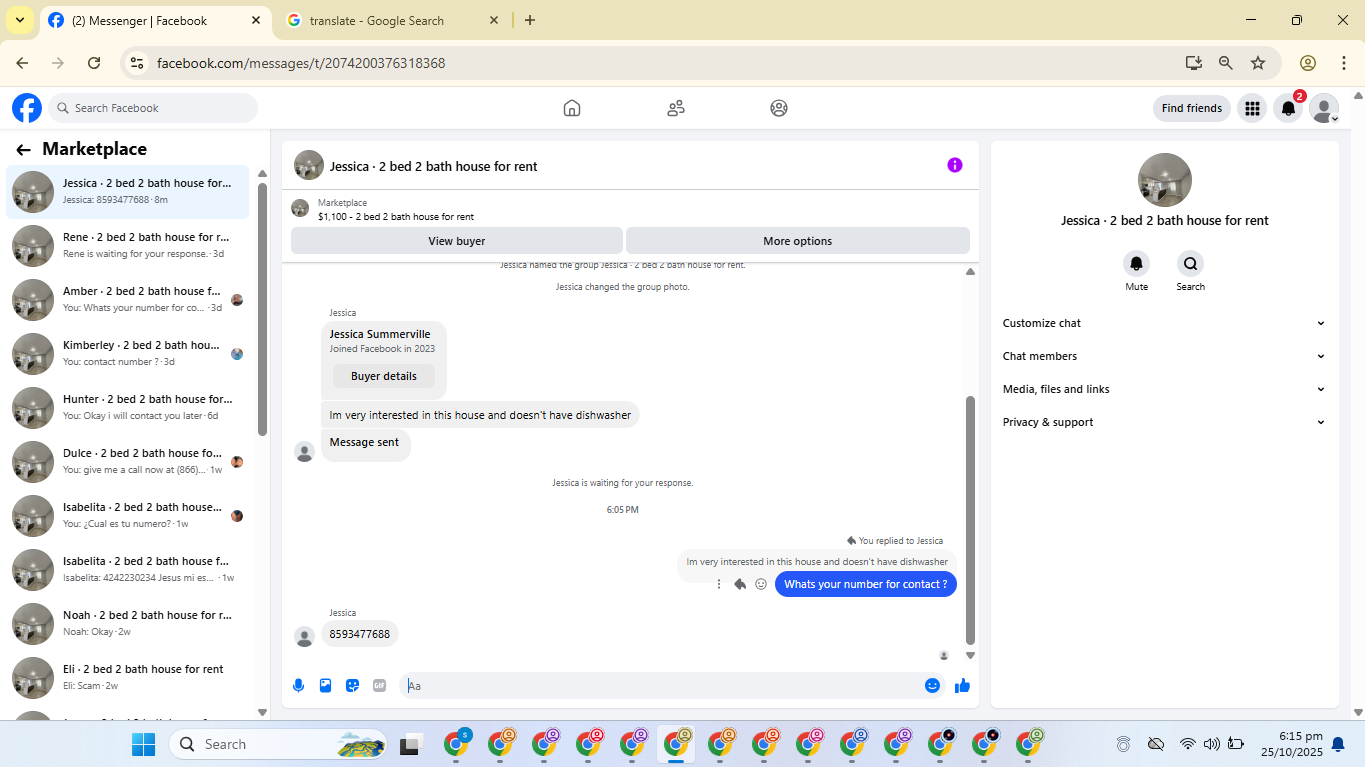Open Rene's conversation in the list
The height and width of the screenshot is (767, 1365).
[128, 245]
